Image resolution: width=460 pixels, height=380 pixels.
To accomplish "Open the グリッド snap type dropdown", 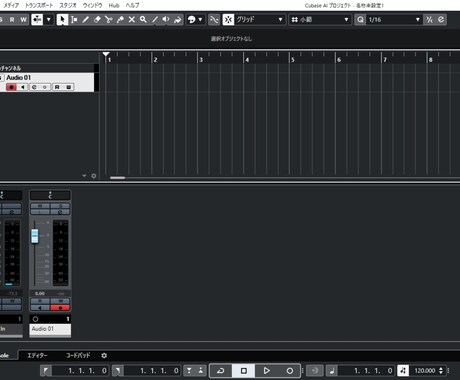I will (x=259, y=20).
